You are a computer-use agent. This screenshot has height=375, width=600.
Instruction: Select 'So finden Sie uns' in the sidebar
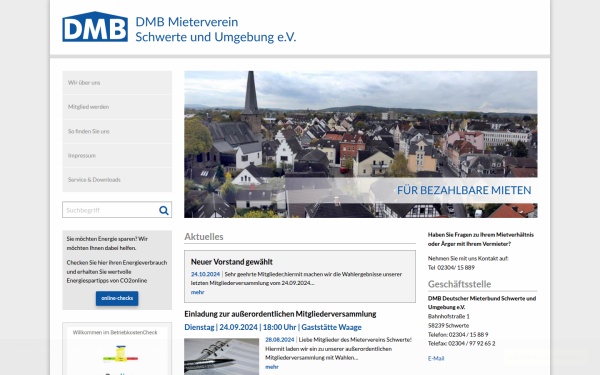click(x=117, y=131)
